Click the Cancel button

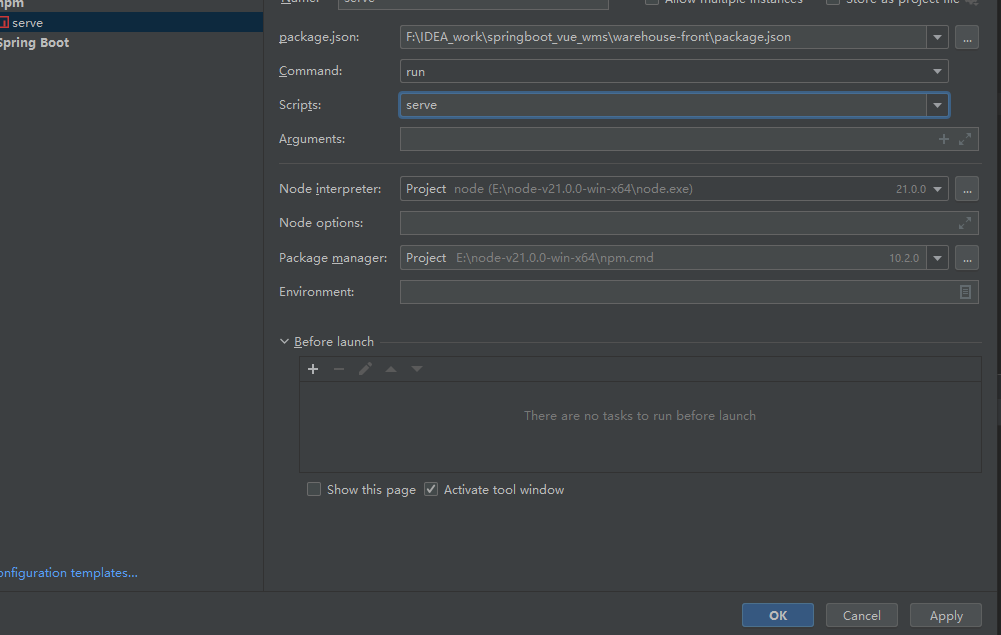click(x=862, y=615)
